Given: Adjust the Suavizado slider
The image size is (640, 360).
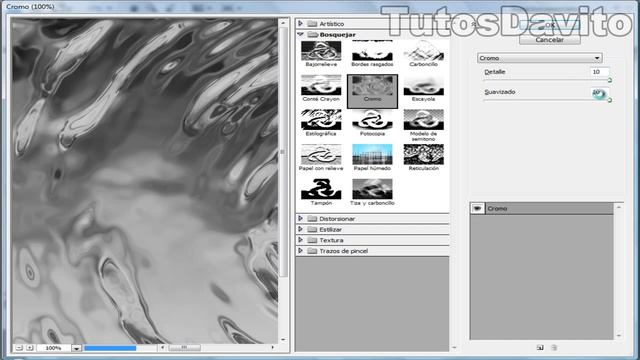Looking at the screenshot, I should pos(610,100).
